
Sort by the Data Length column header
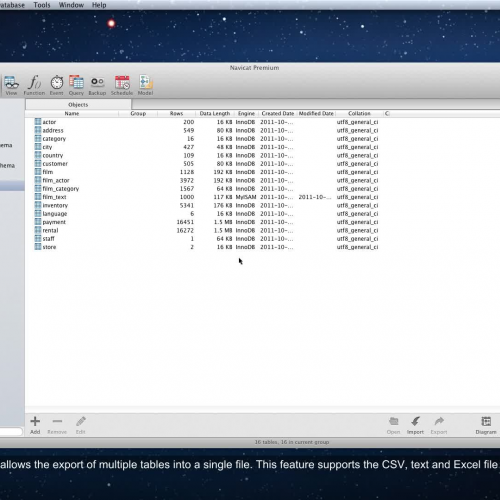[x=215, y=113]
